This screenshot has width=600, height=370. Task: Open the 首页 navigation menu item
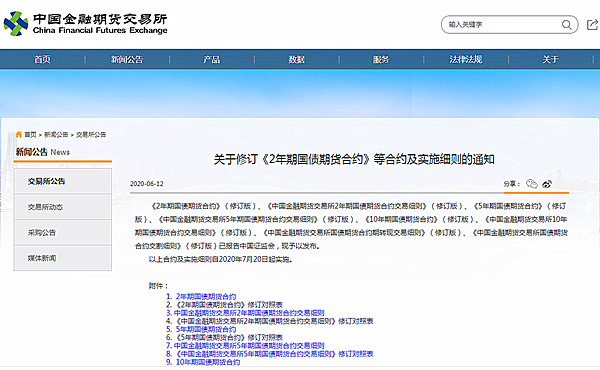[x=42, y=59]
